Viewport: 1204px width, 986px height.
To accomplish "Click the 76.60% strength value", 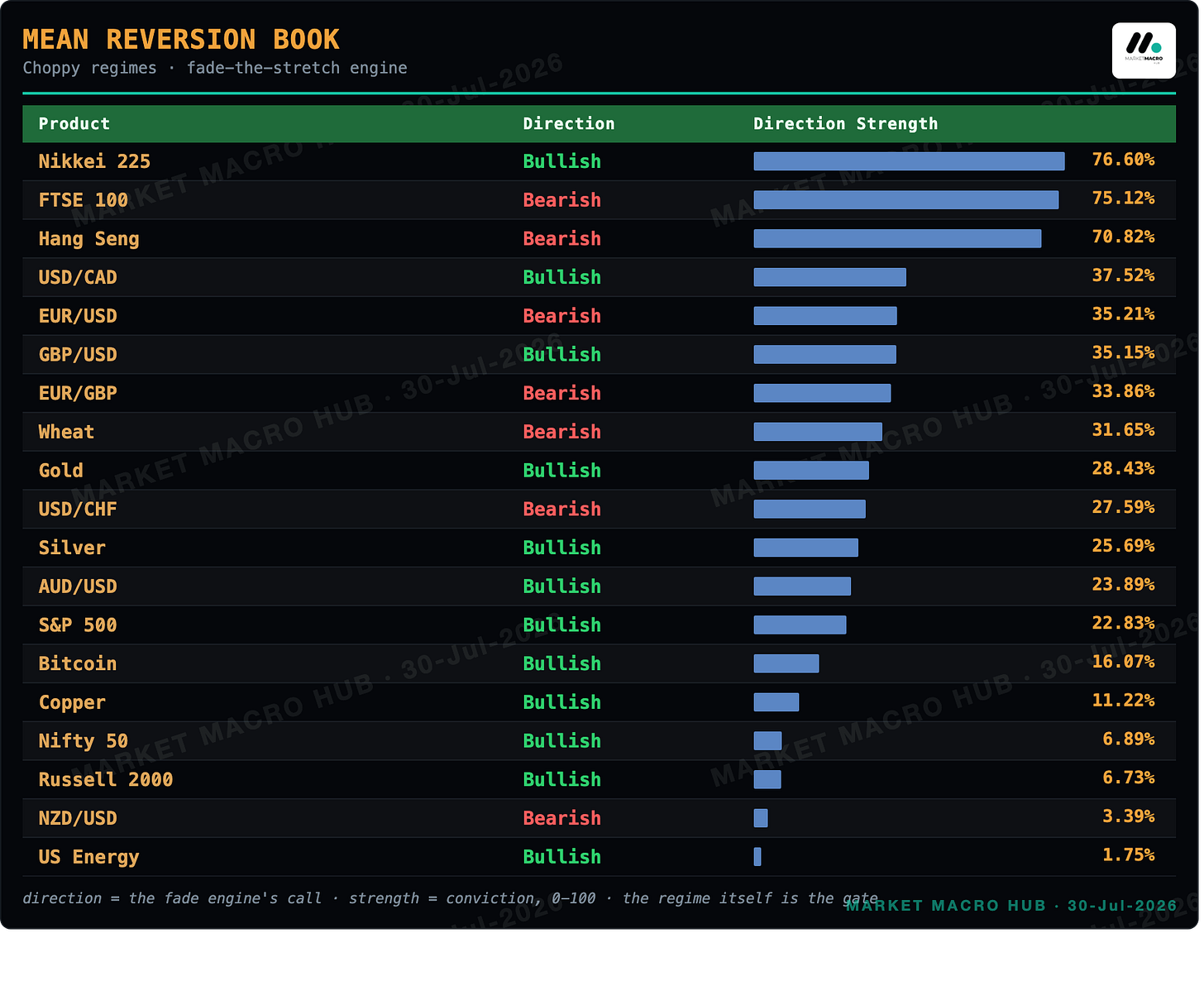I will (x=1123, y=159).
